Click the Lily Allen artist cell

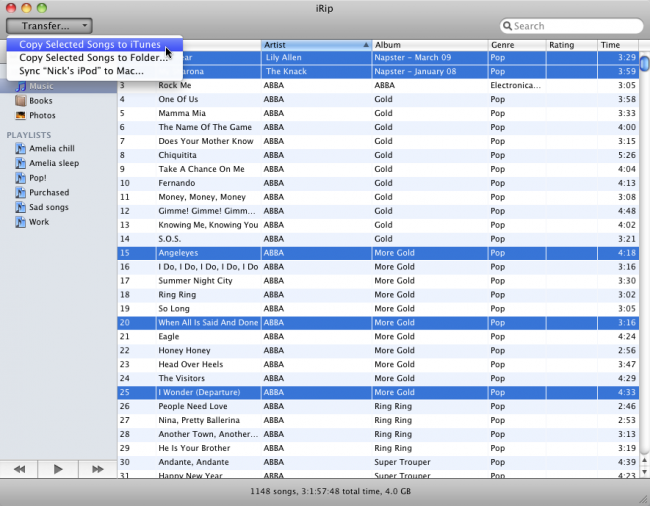point(316,58)
